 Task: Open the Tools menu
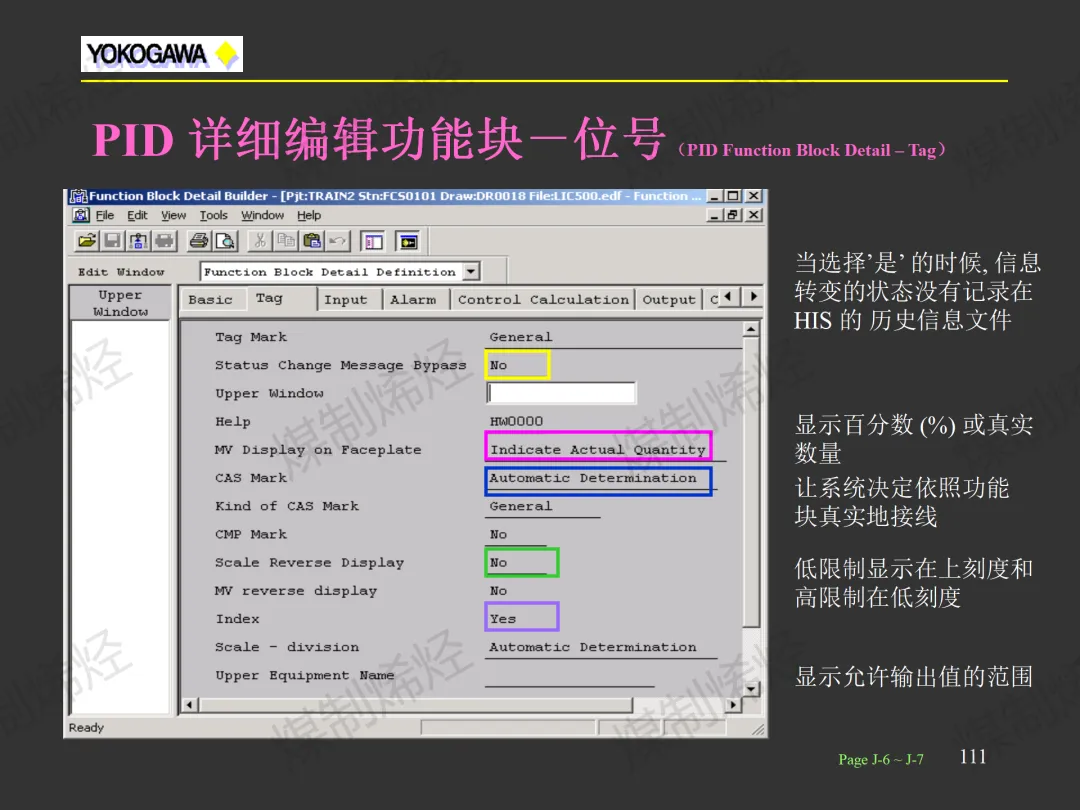pyautogui.click(x=214, y=216)
